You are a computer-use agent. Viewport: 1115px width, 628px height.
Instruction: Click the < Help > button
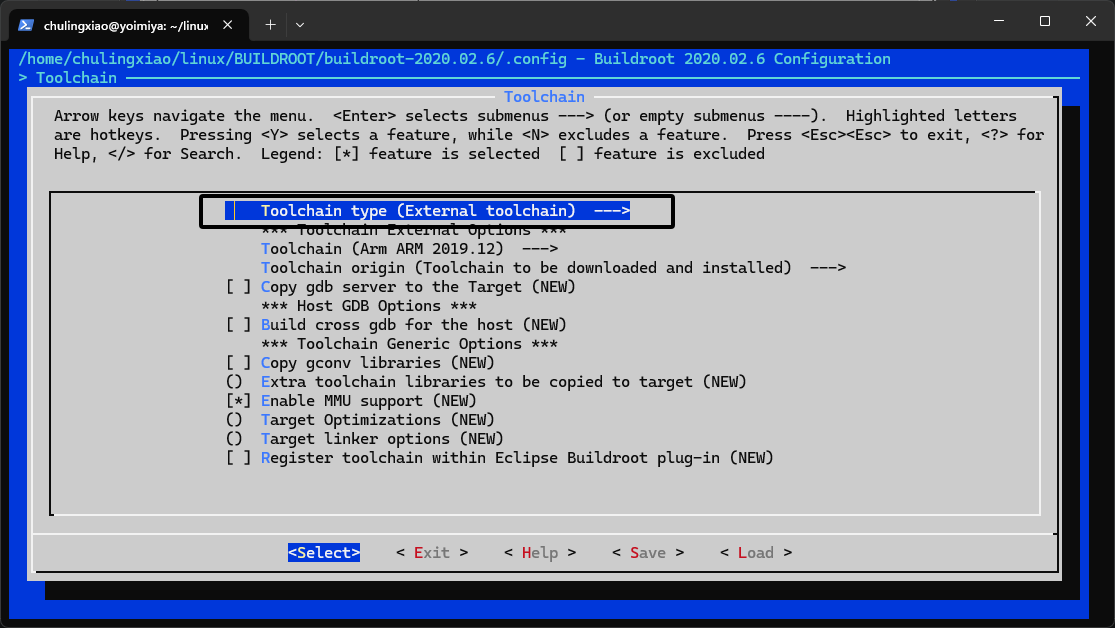540,553
